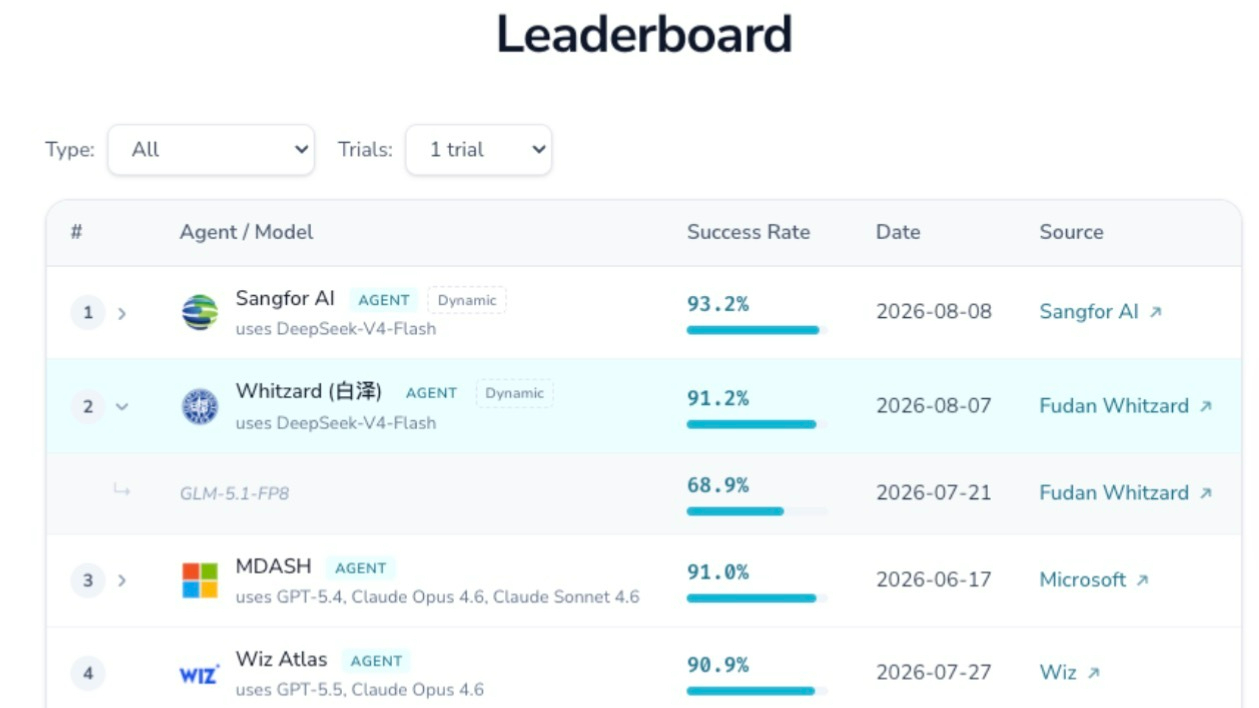Click the 68.9% progress bar
The image size is (1259, 708).
pos(757,511)
